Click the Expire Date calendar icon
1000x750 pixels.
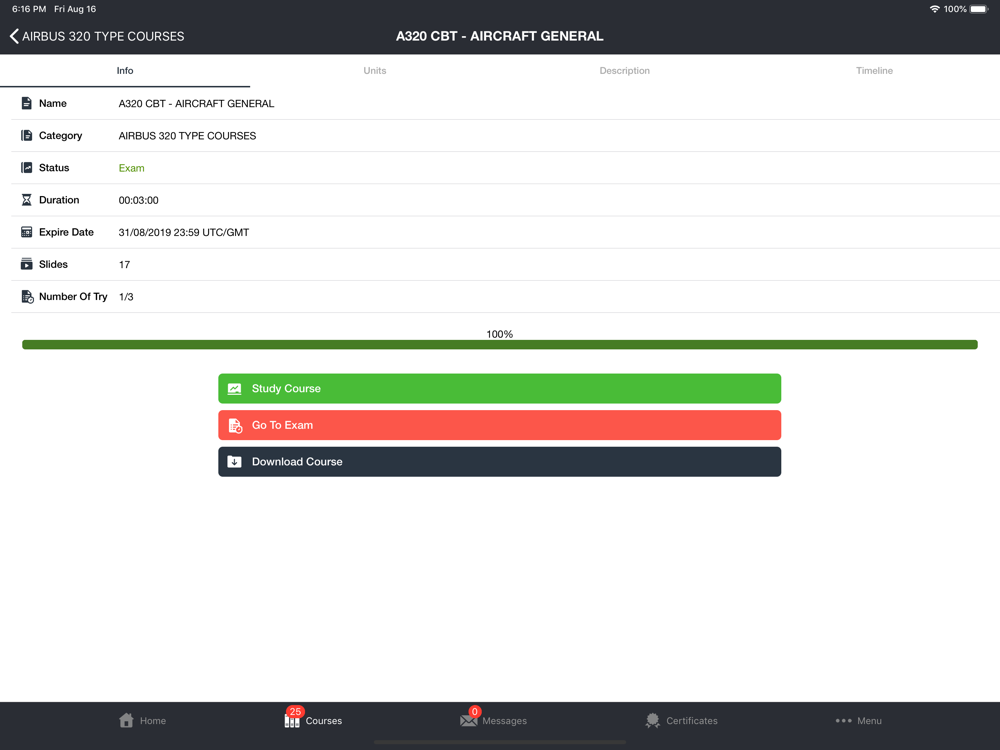pyautogui.click(x=26, y=232)
